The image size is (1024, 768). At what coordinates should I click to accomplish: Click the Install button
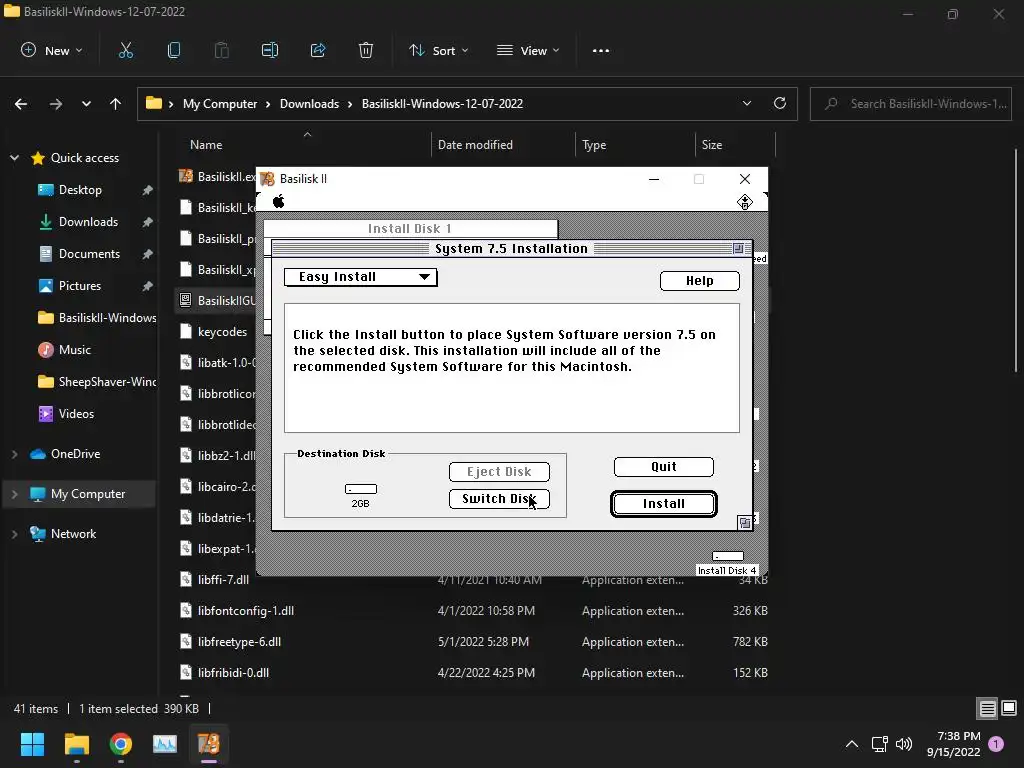tap(664, 504)
